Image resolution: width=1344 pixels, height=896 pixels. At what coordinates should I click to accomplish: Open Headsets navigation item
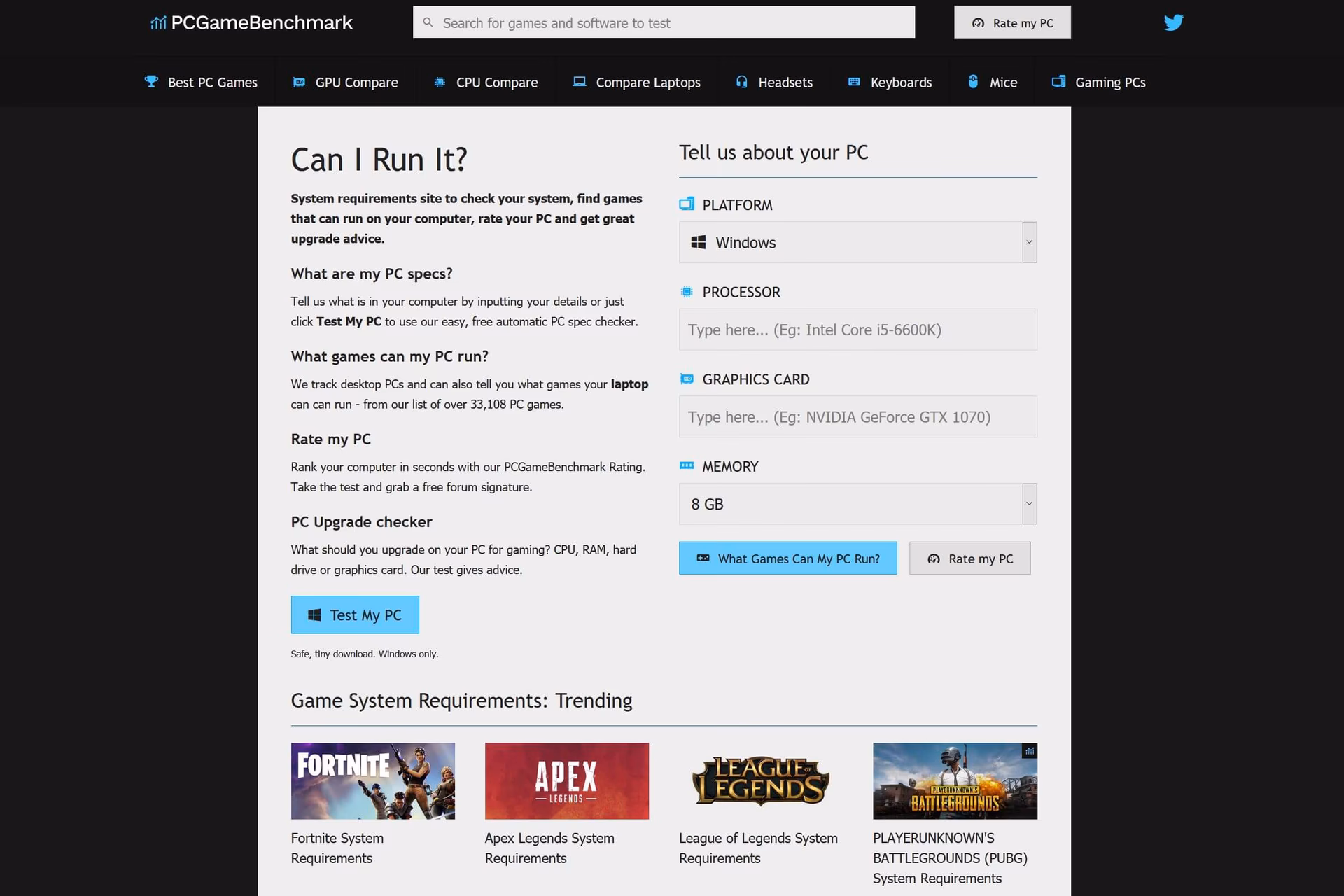pyautogui.click(x=774, y=82)
